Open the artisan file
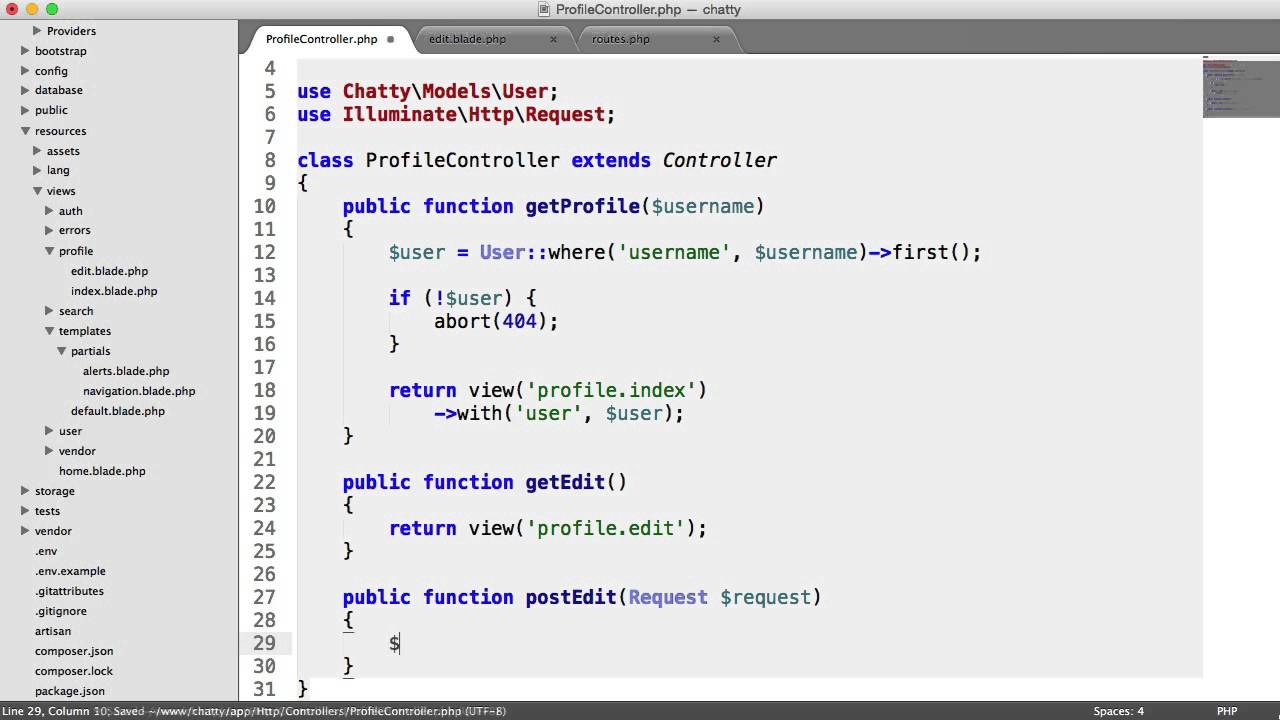Image resolution: width=1280 pixels, height=720 pixels. coord(53,631)
